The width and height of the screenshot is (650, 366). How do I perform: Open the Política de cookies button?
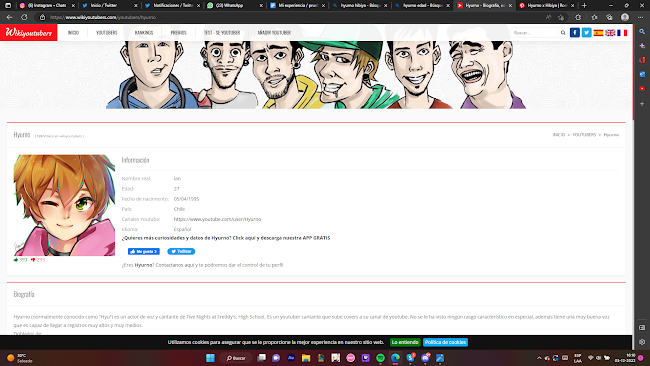tap(445, 342)
